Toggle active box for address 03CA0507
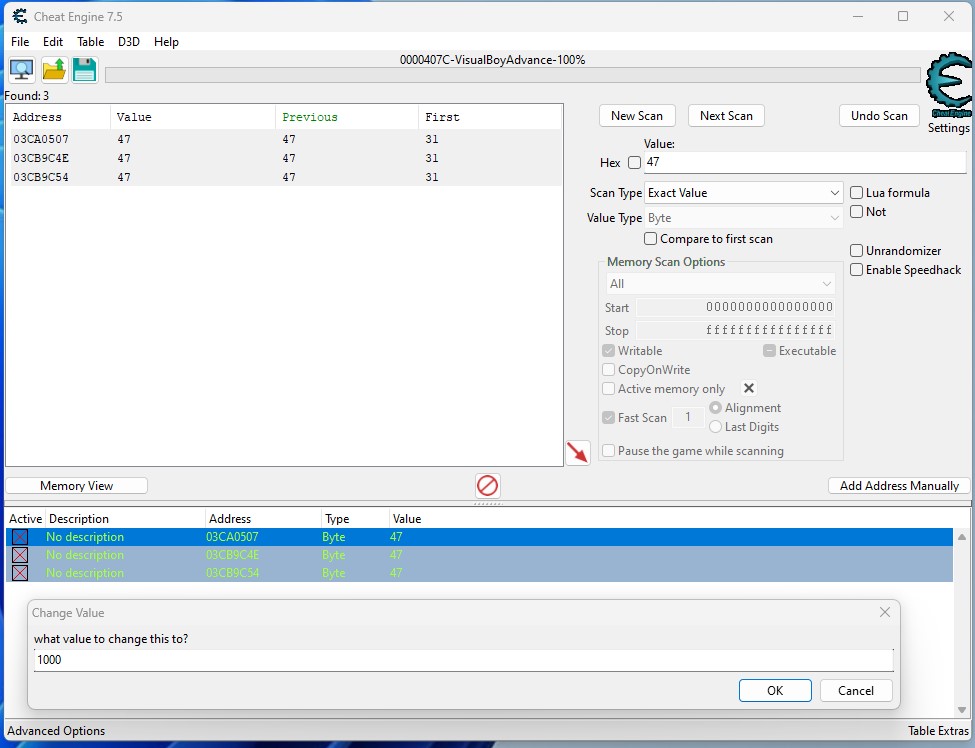This screenshot has width=975, height=748. pyautogui.click(x=19, y=537)
